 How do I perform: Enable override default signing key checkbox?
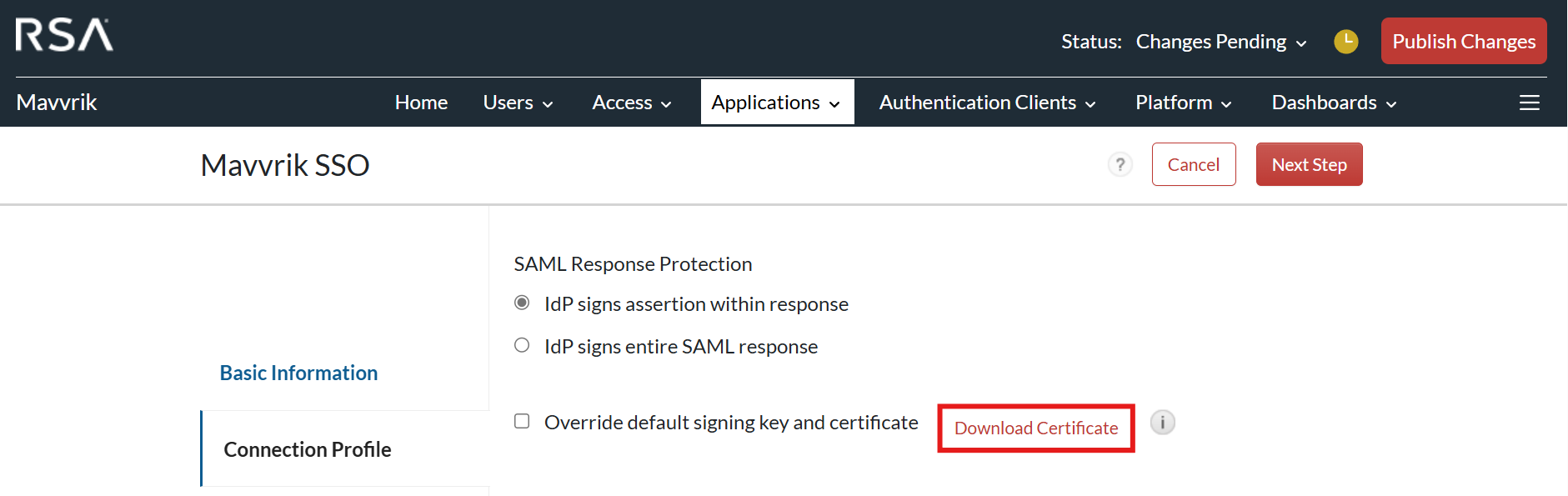click(x=522, y=421)
